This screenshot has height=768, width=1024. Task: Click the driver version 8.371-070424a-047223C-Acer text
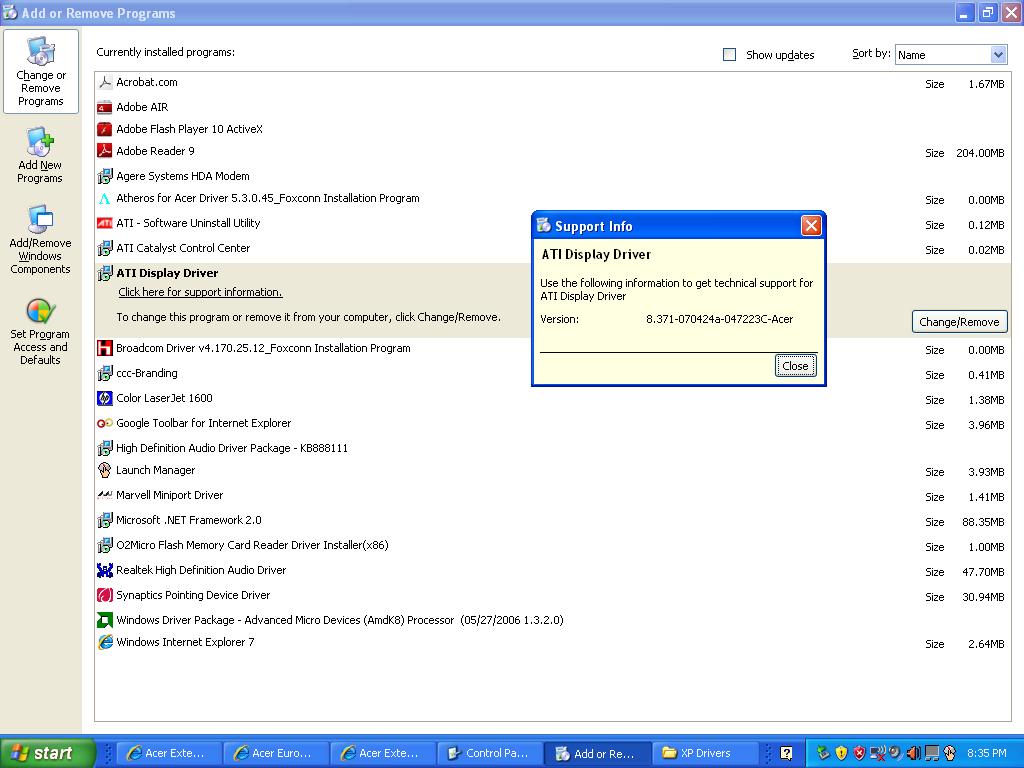tap(720, 319)
